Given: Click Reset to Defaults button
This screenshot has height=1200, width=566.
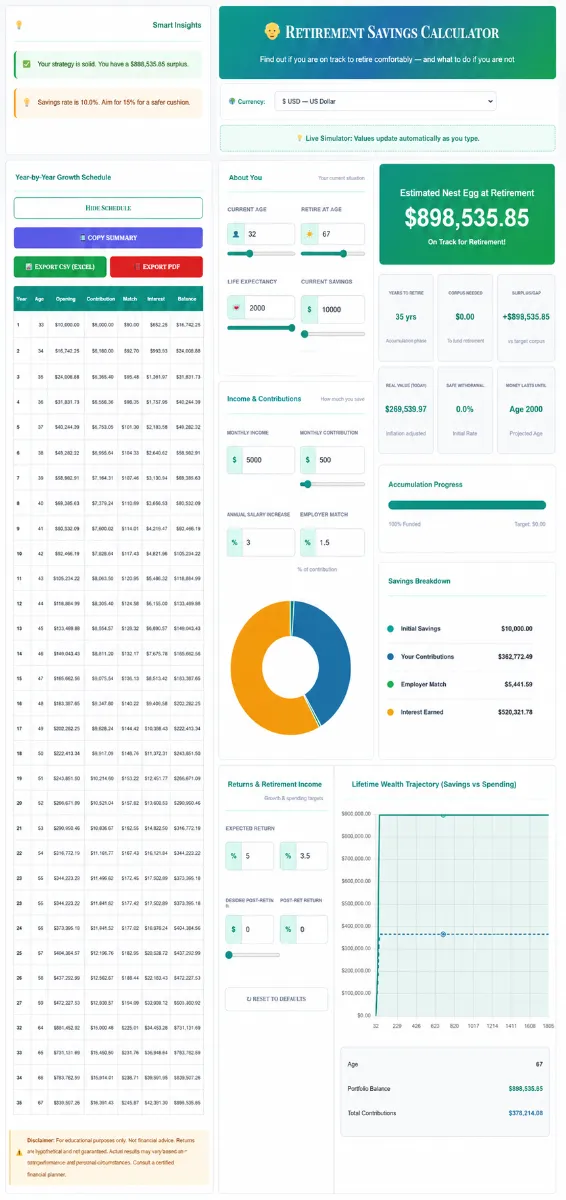Looking at the screenshot, I should coord(274,999).
